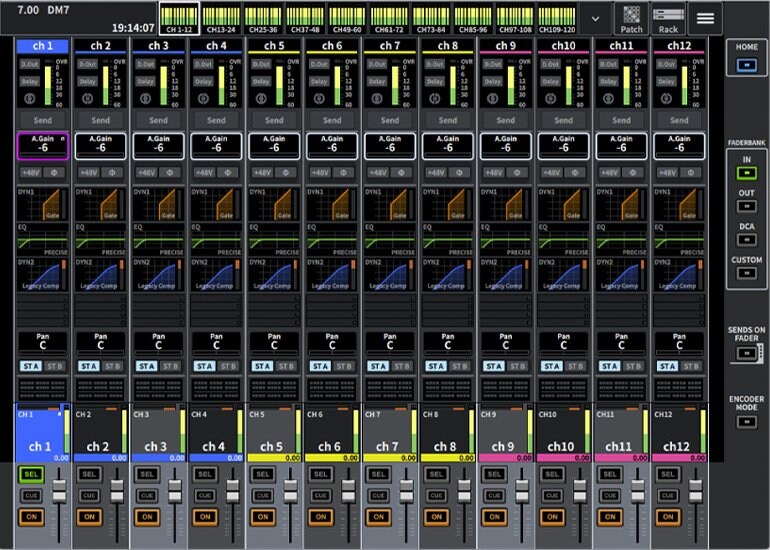The width and height of the screenshot is (770, 550).
Task: Enable CUE on ch 10
Action: pyautogui.click(x=552, y=495)
